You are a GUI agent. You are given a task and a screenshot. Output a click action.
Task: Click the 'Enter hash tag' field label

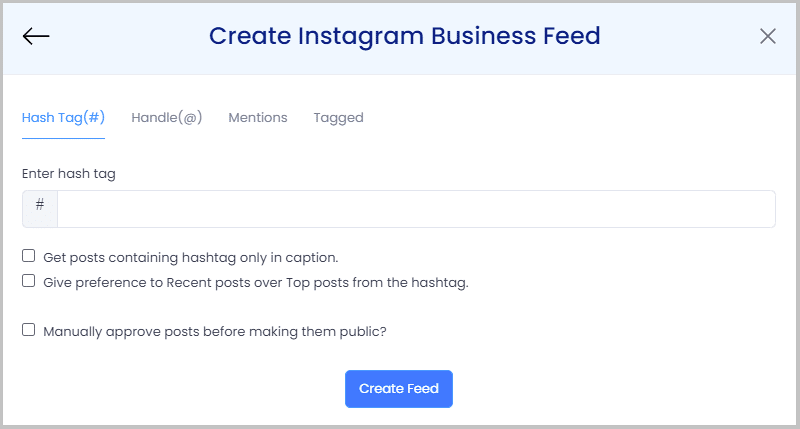(69, 174)
